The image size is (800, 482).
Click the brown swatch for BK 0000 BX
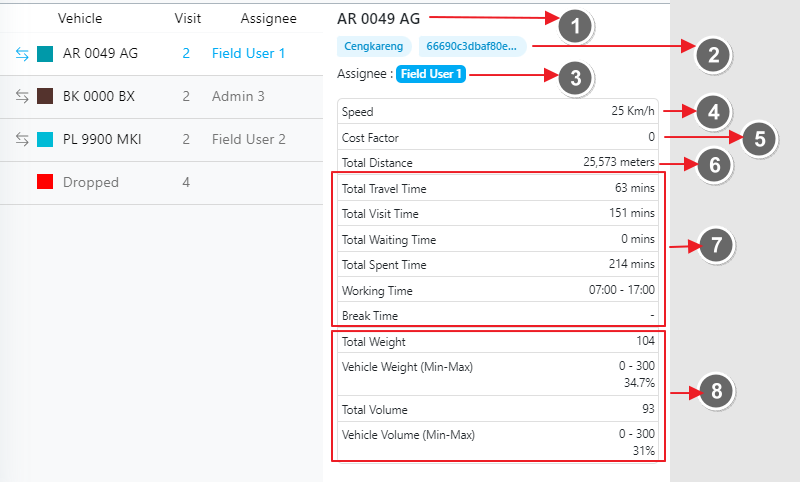point(45,97)
